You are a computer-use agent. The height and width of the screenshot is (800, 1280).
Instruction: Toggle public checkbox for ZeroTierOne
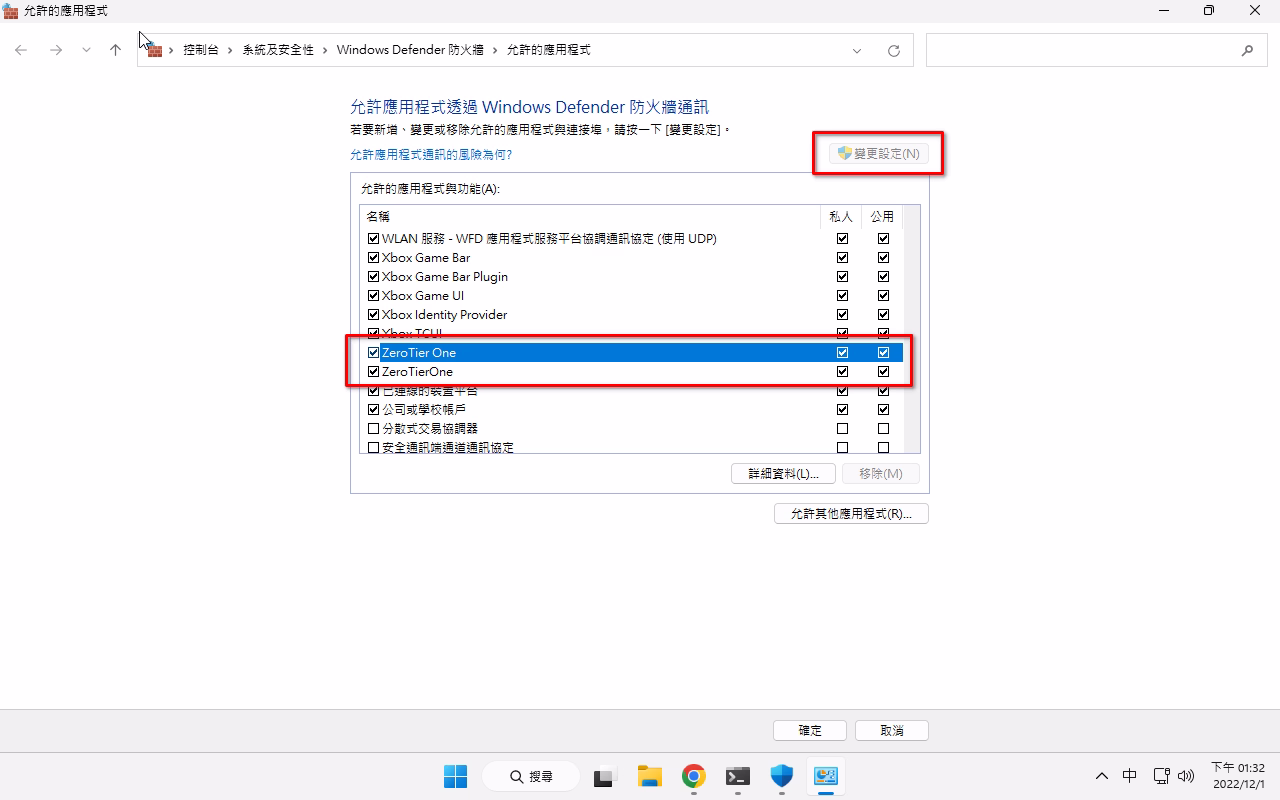883,372
